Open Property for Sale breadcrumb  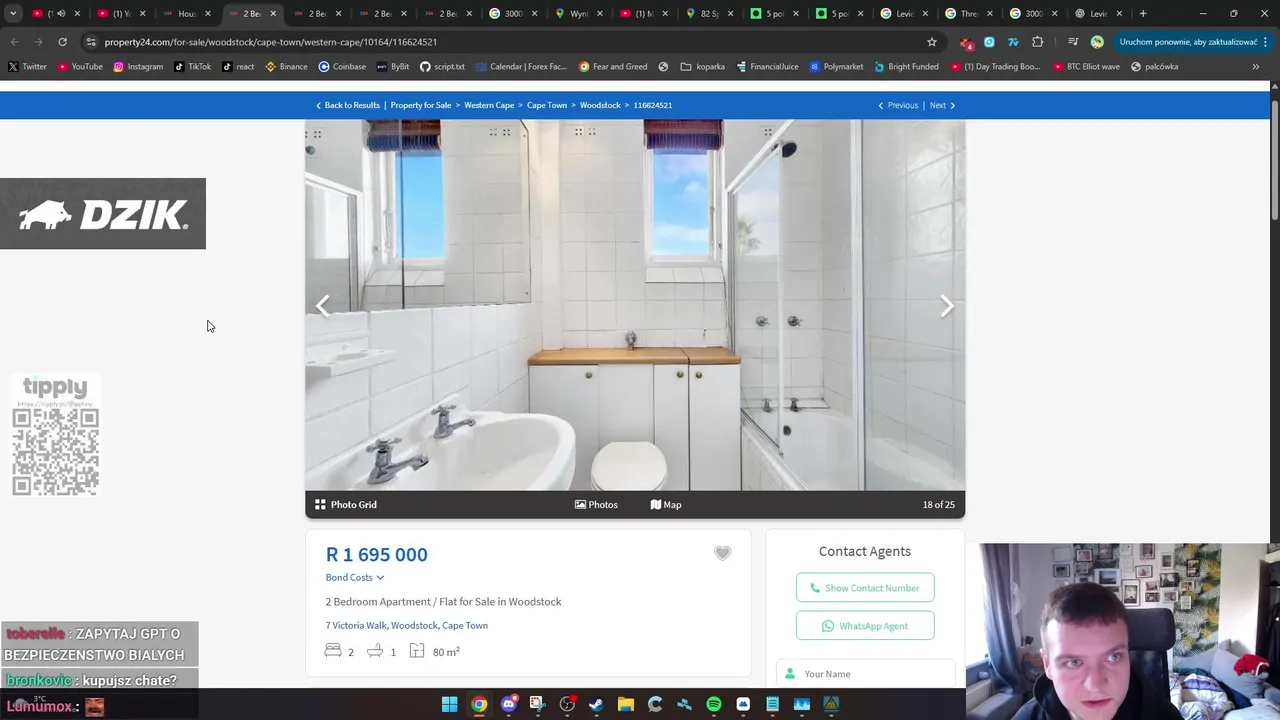[x=421, y=105]
